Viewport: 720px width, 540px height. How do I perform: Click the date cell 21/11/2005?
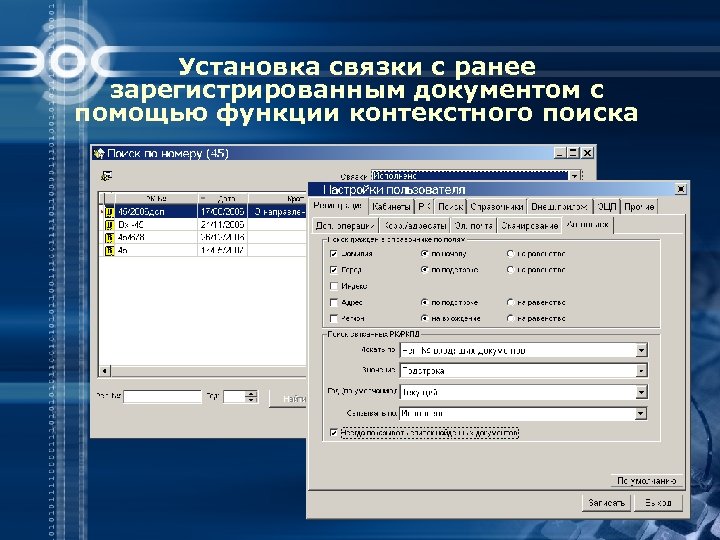click(x=223, y=225)
